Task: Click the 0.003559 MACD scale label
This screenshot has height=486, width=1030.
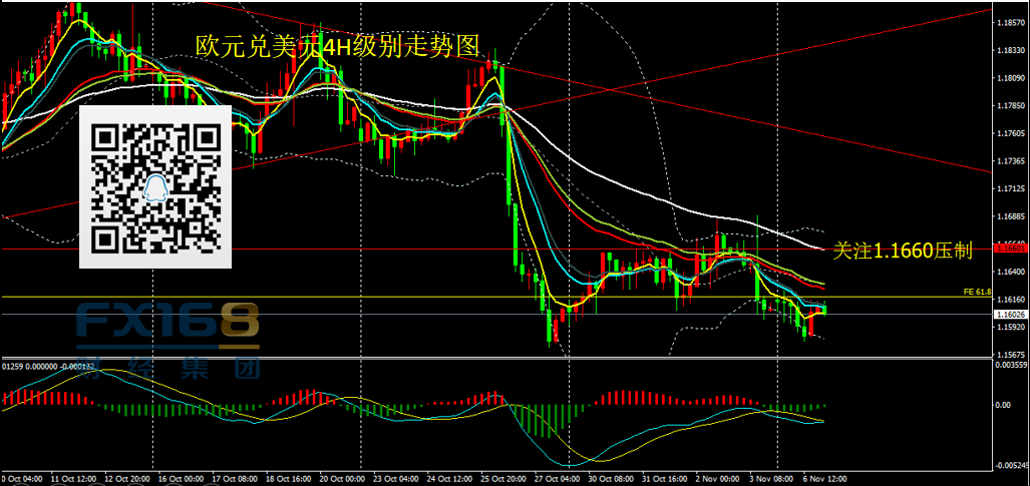Action: point(1011,366)
